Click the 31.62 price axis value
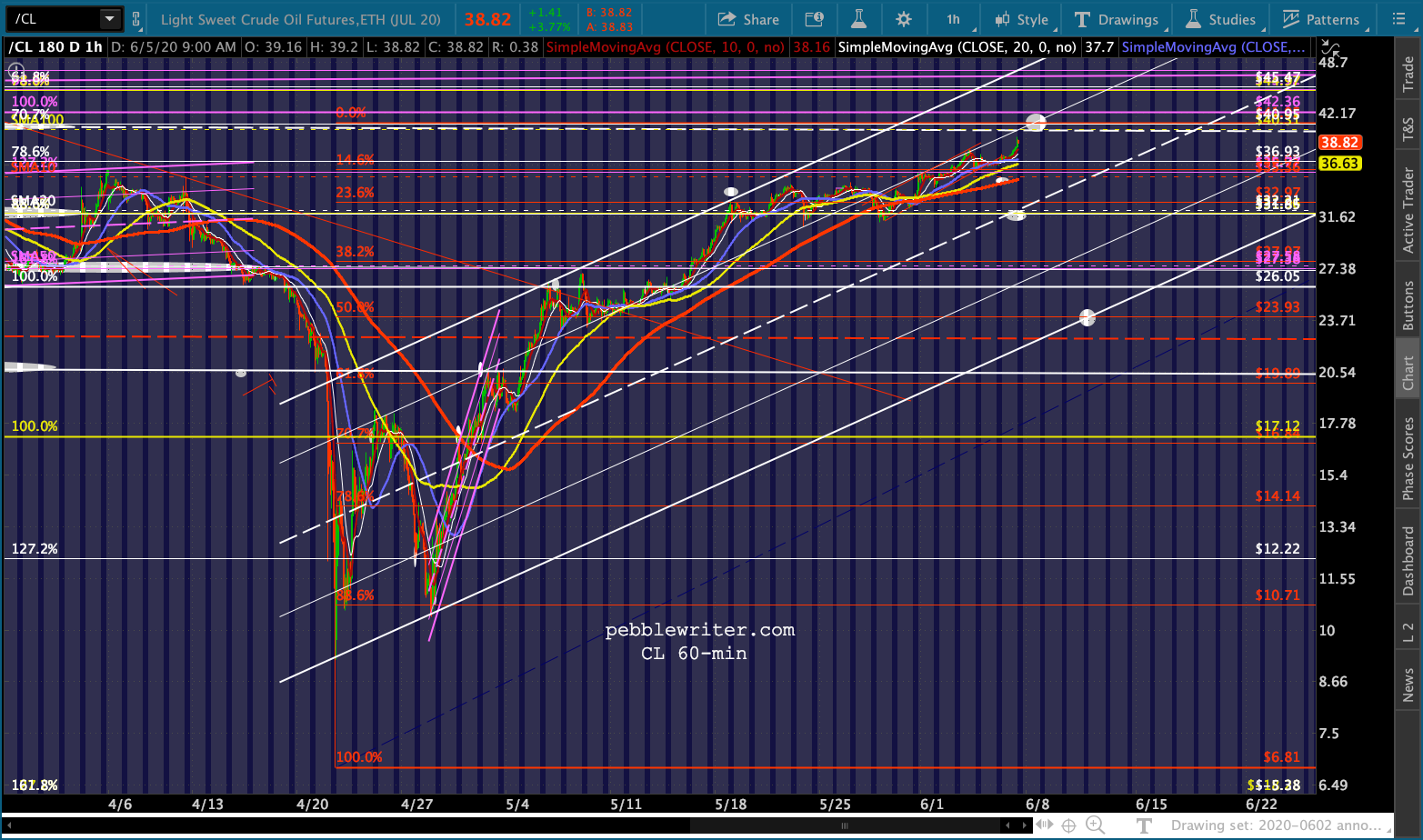Viewport: 1423px width, 840px height. [x=1337, y=217]
